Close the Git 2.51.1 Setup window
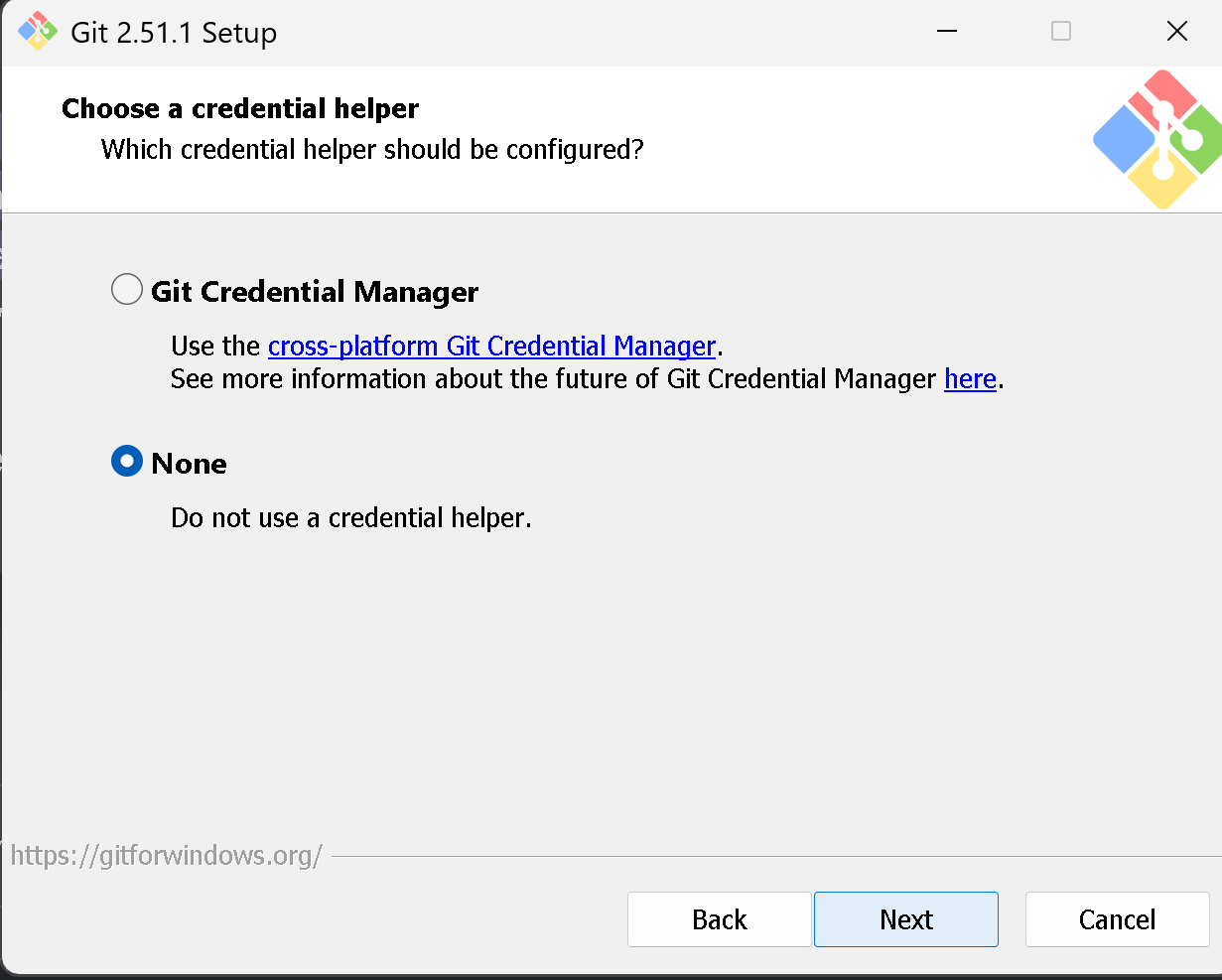This screenshot has height=980, width=1222. click(1176, 32)
